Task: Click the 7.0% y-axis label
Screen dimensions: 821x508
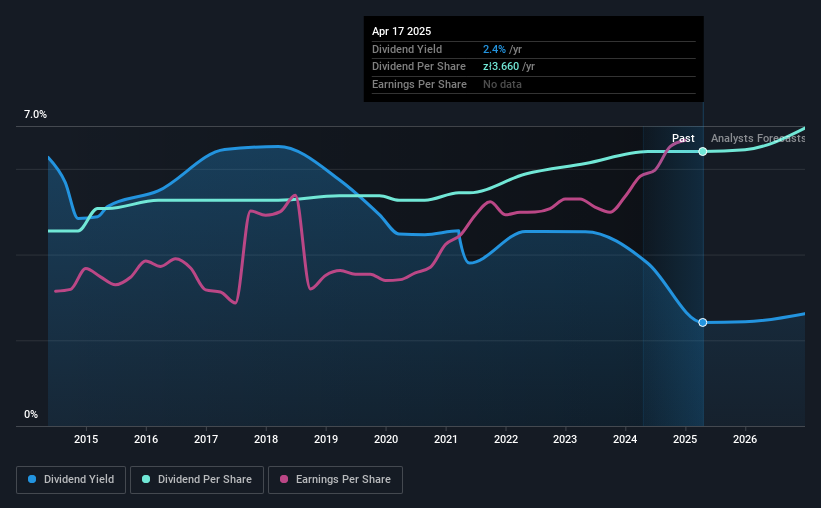Action: [x=35, y=115]
